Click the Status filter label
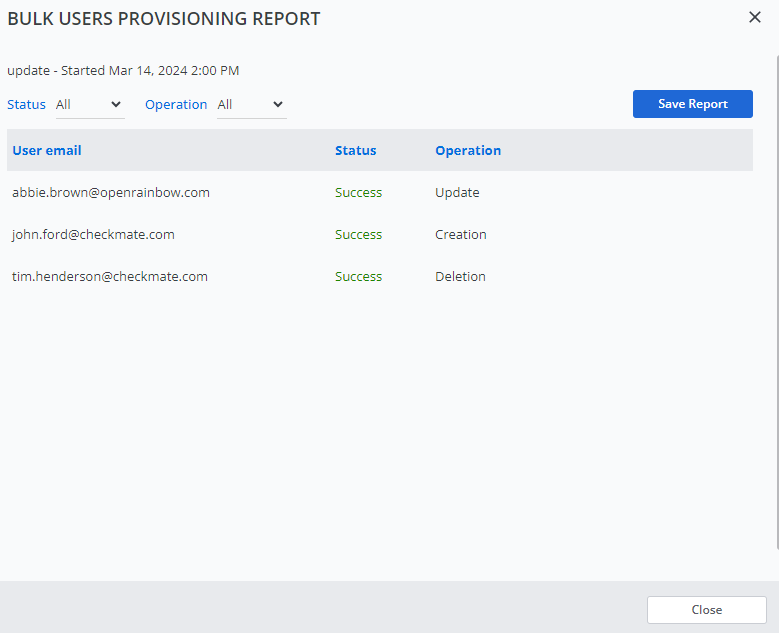This screenshot has width=779, height=633. pyautogui.click(x=26, y=105)
